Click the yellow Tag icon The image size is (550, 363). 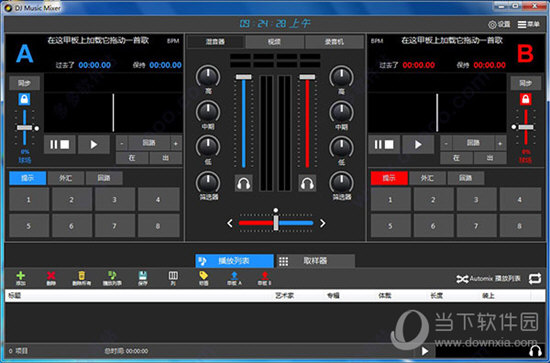(203, 278)
